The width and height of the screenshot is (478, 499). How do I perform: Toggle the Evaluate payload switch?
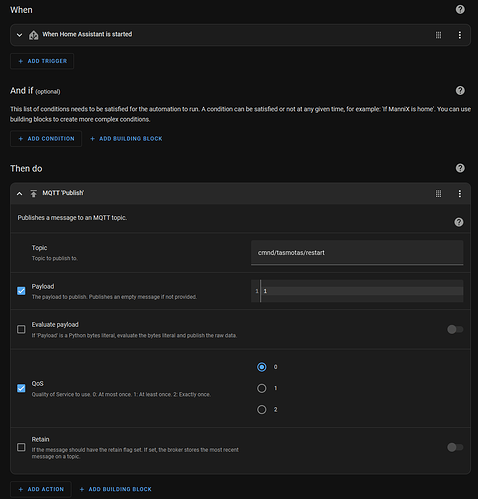(x=455, y=329)
